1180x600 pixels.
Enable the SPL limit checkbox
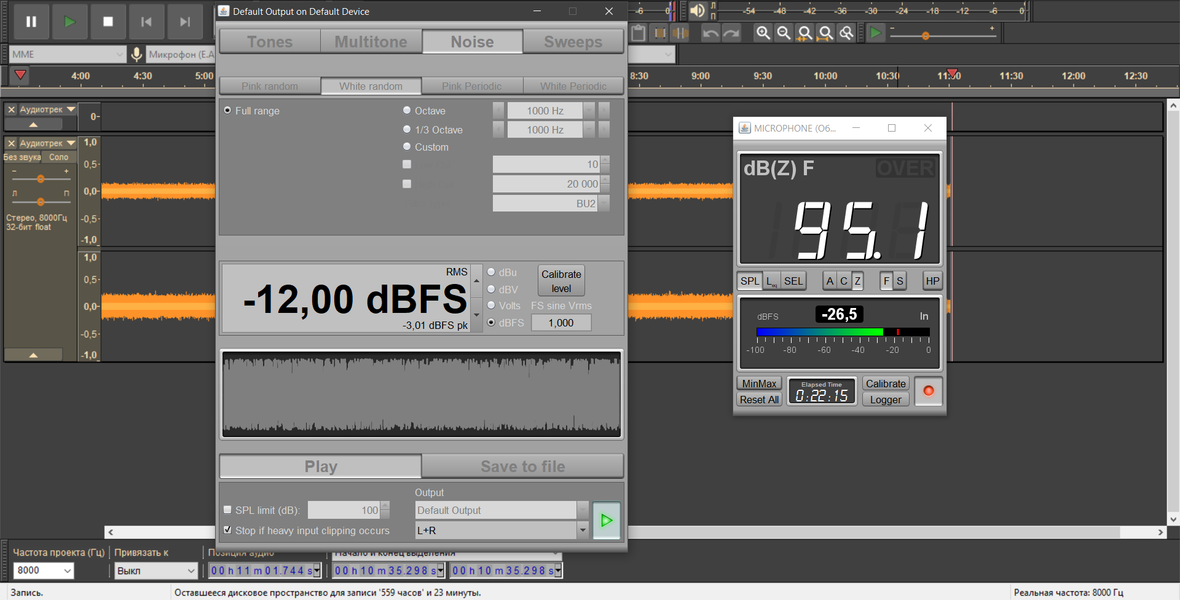click(227, 510)
